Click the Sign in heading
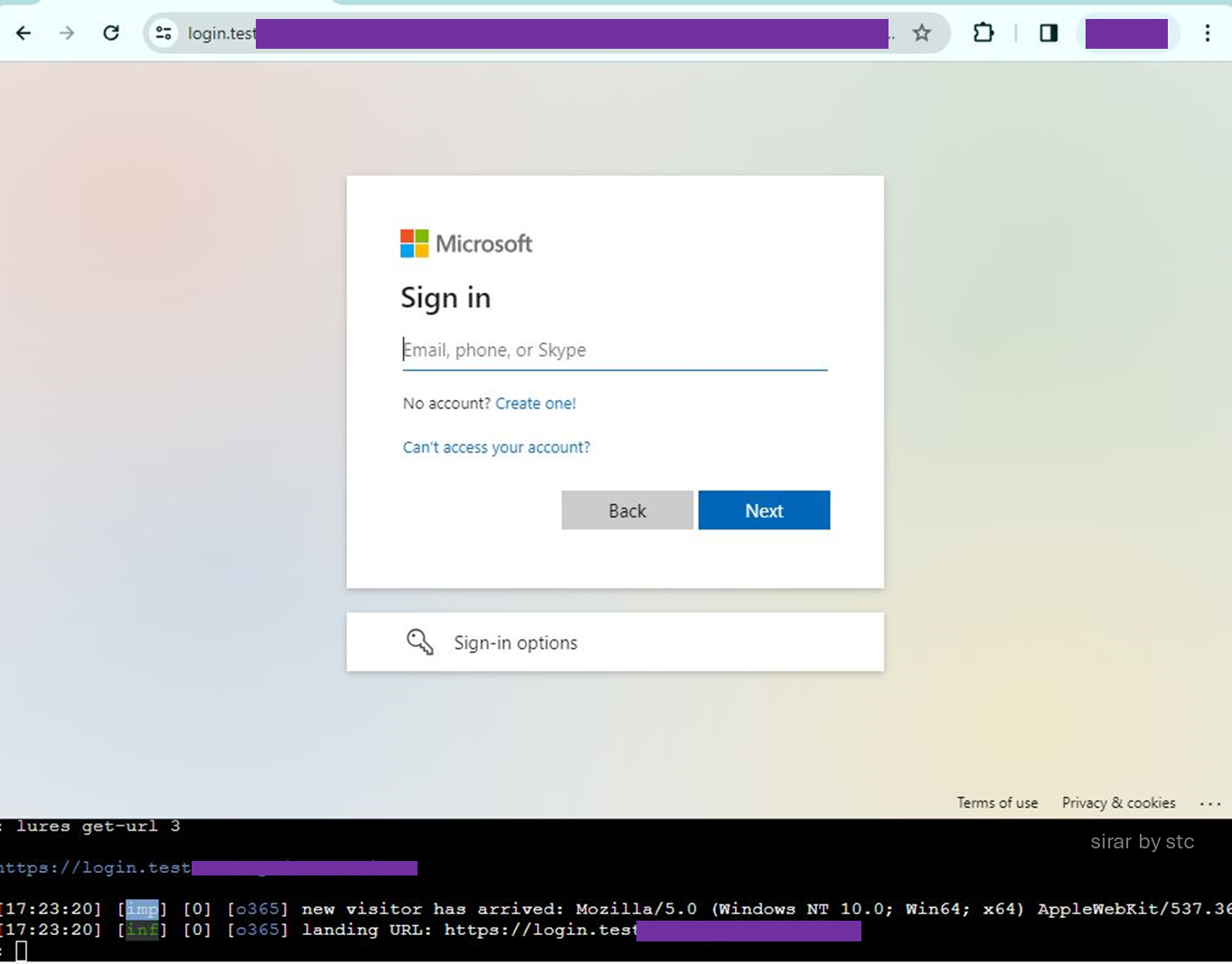This screenshot has height=964, width=1232. (446, 297)
